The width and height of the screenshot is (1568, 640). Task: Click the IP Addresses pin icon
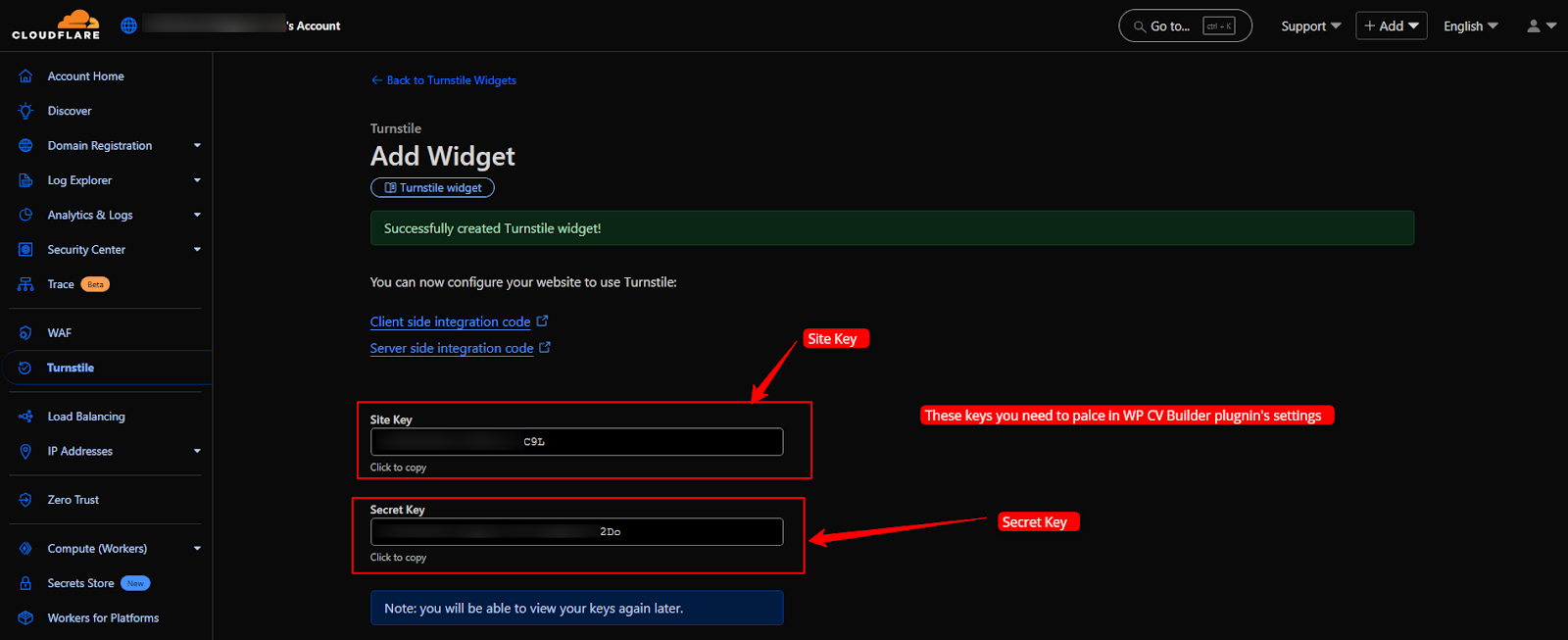tap(25, 451)
